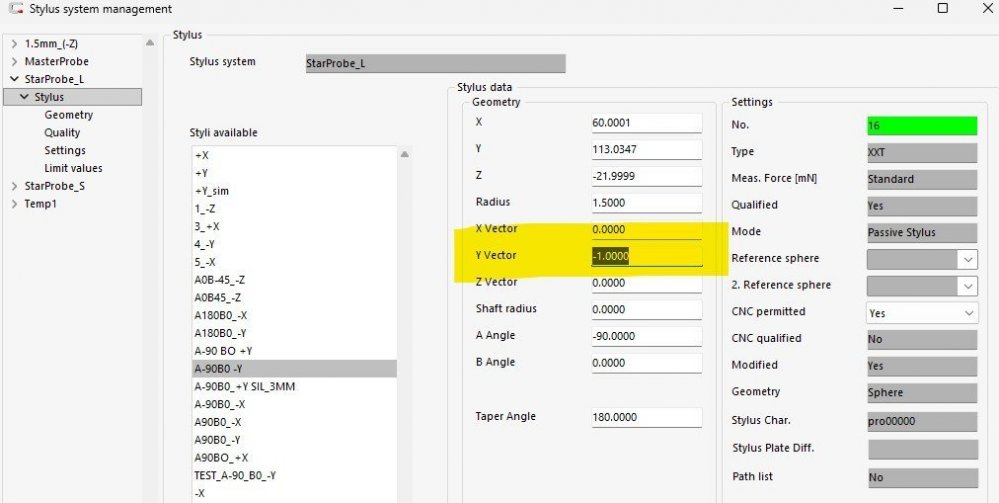The width and height of the screenshot is (999, 503).
Task: Open the 2. Reference sphere dropdown
Action: click(x=967, y=286)
